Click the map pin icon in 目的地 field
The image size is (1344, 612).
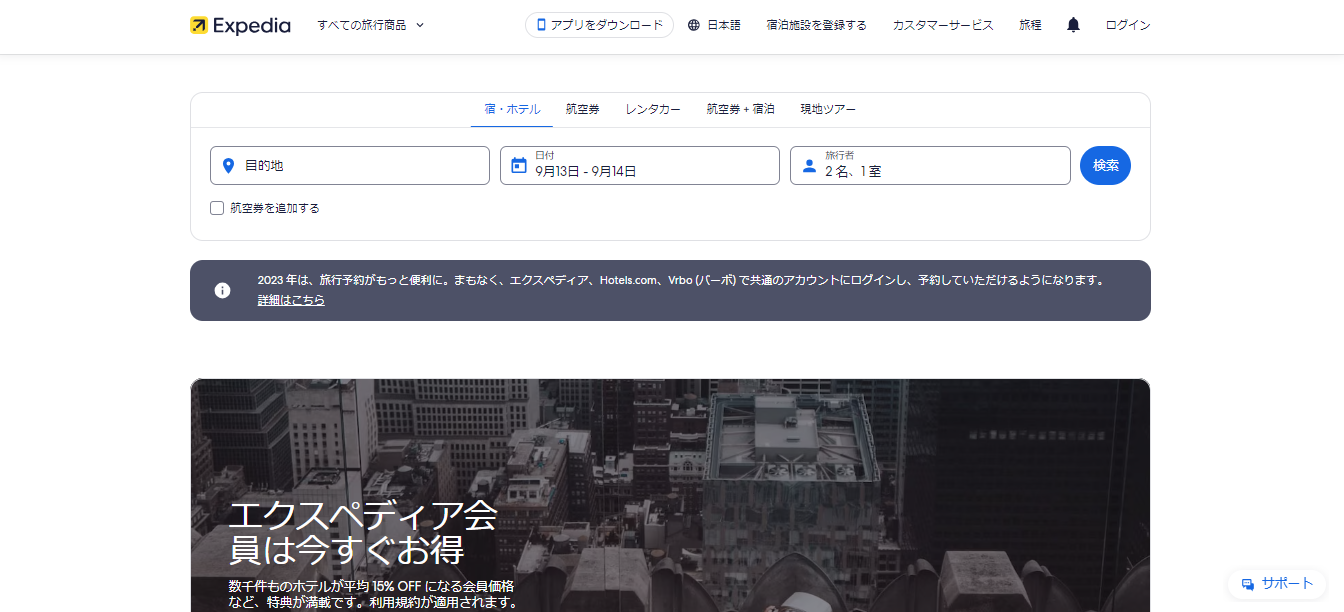(228, 165)
